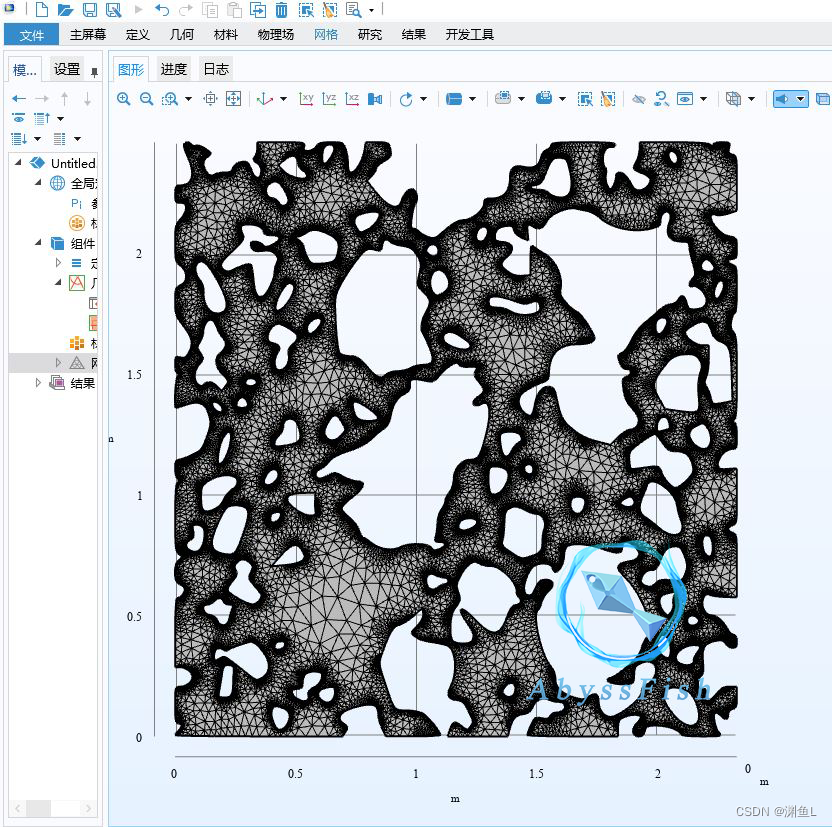Screen dimensions: 832x827
Task: Click the delete trash can icon
Action: click(x=281, y=10)
